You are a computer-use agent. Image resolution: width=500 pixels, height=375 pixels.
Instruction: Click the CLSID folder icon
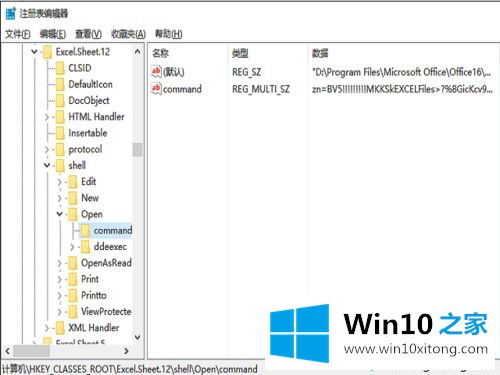click(x=60, y=68)
